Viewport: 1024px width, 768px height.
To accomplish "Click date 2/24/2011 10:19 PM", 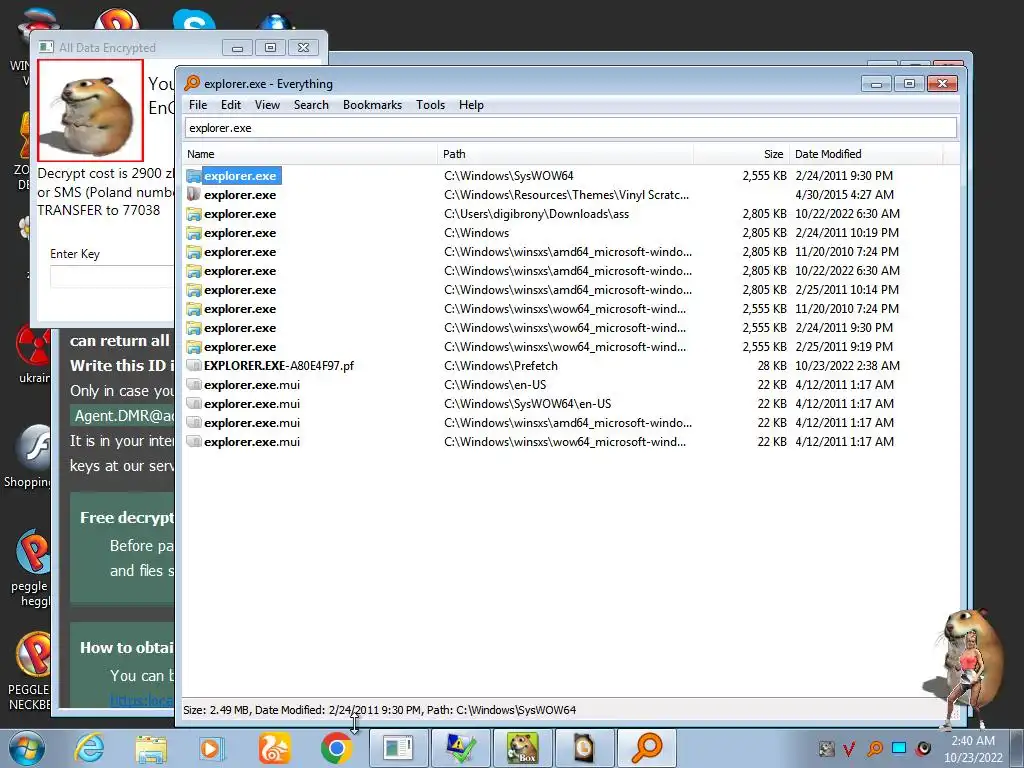I will click(x=847, y=233).
